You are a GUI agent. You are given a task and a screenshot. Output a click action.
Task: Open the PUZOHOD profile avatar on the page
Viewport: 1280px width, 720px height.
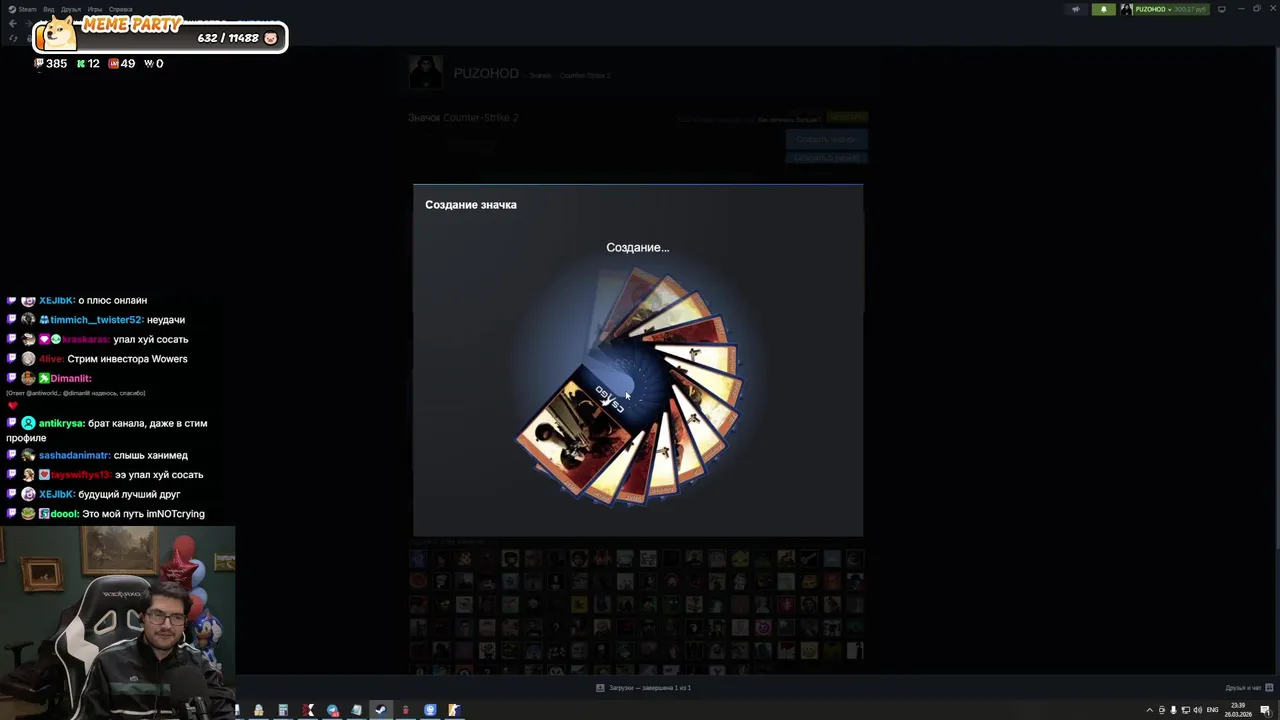425,73
